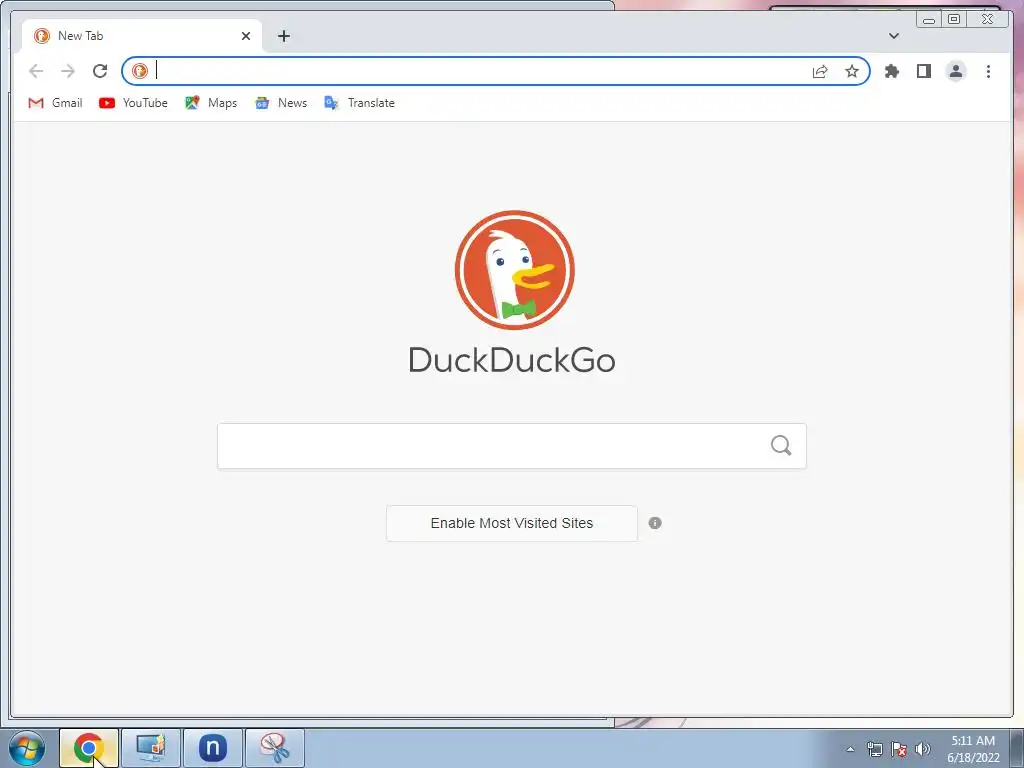
Task: Open the blue 'n' app in the taskbar
Action: click(213, 748)
